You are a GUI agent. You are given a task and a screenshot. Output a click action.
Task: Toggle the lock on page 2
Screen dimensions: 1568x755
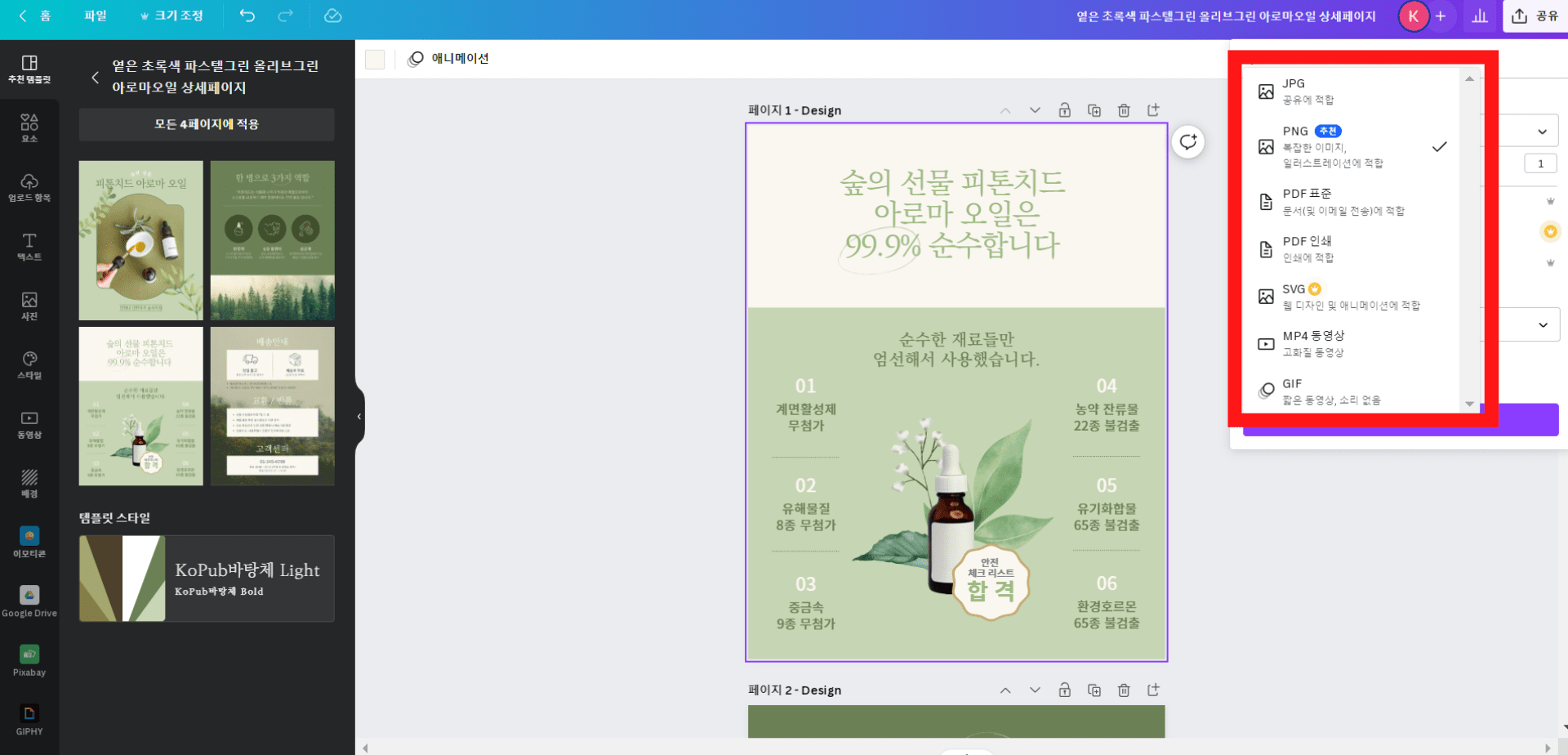click(x=1064, y=690)
